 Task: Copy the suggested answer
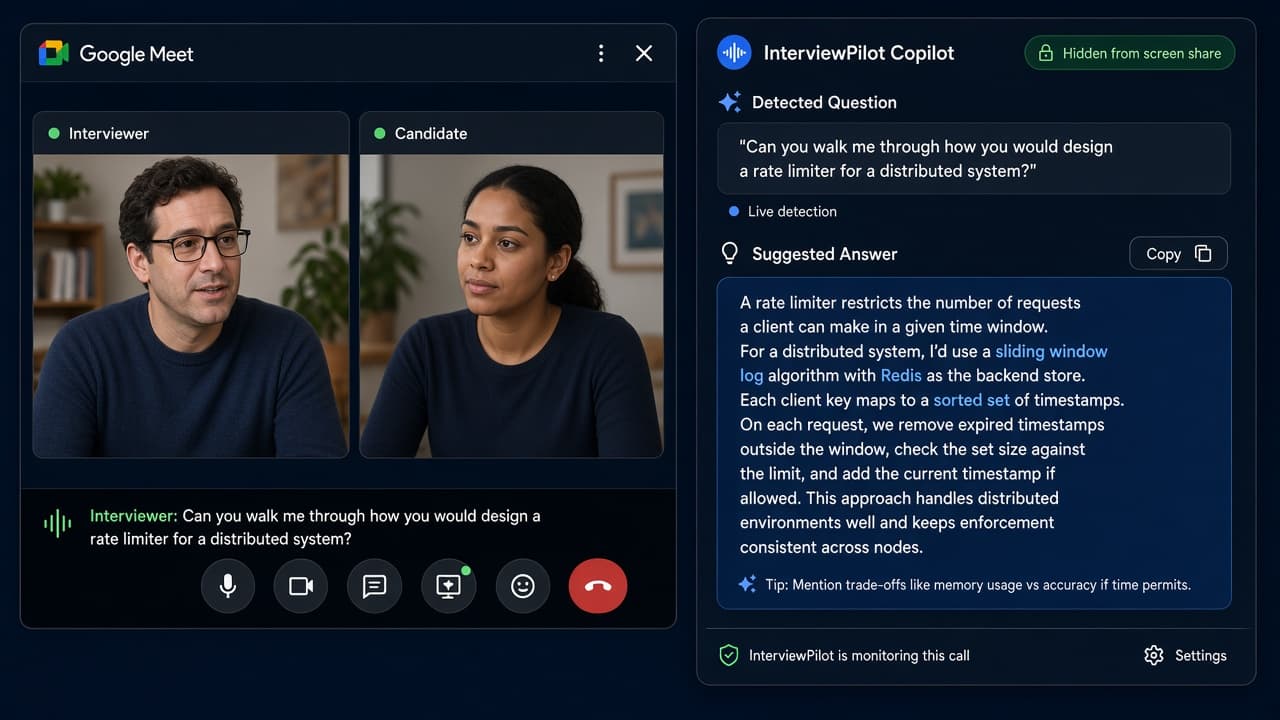click(1178, 254)
